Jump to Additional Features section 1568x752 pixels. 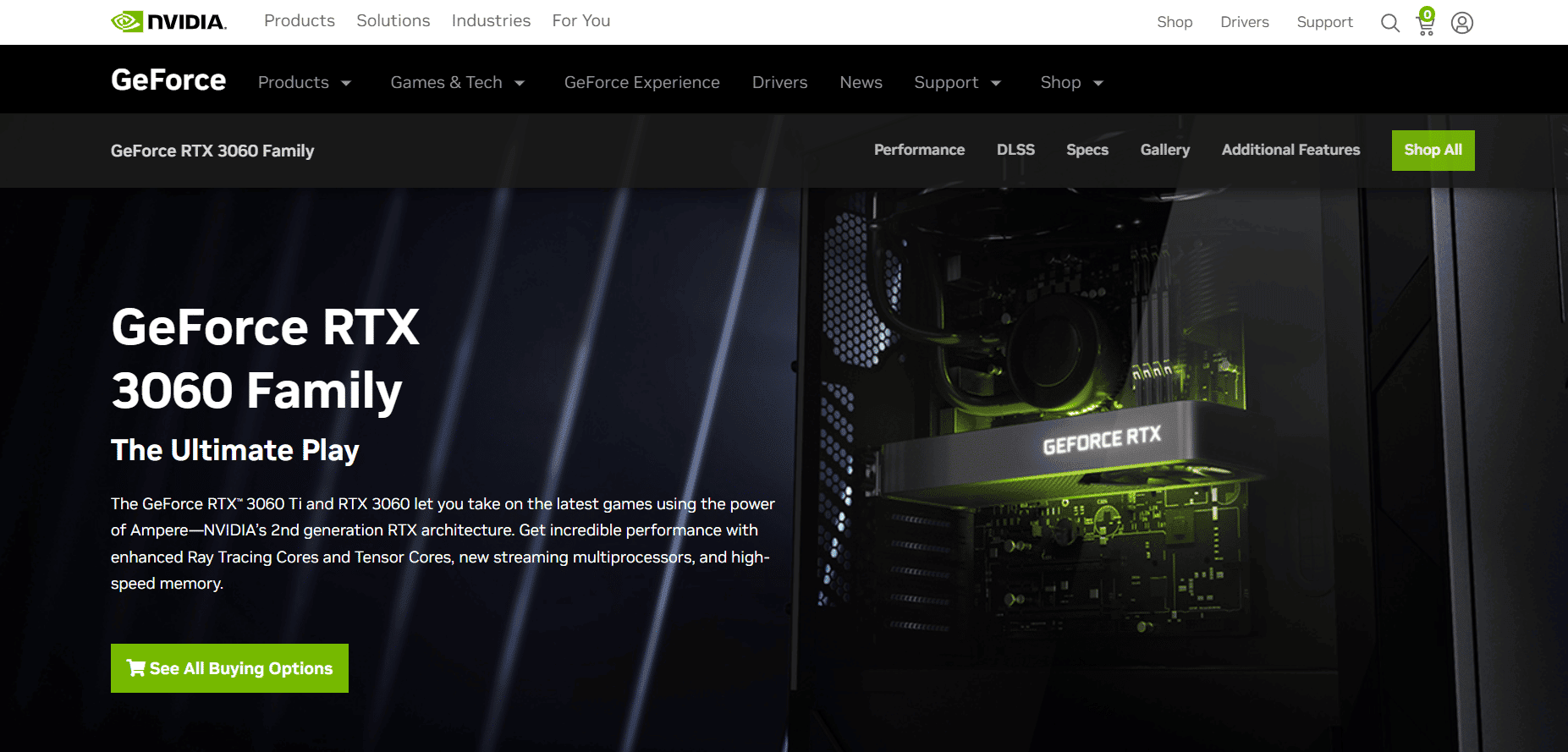tap(1291, 150)
